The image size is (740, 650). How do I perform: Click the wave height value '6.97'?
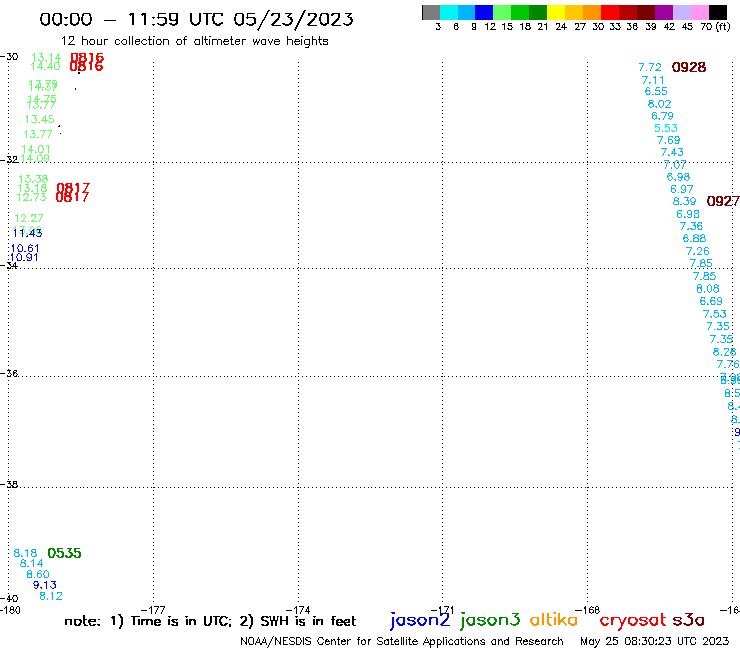pos(682,189)
